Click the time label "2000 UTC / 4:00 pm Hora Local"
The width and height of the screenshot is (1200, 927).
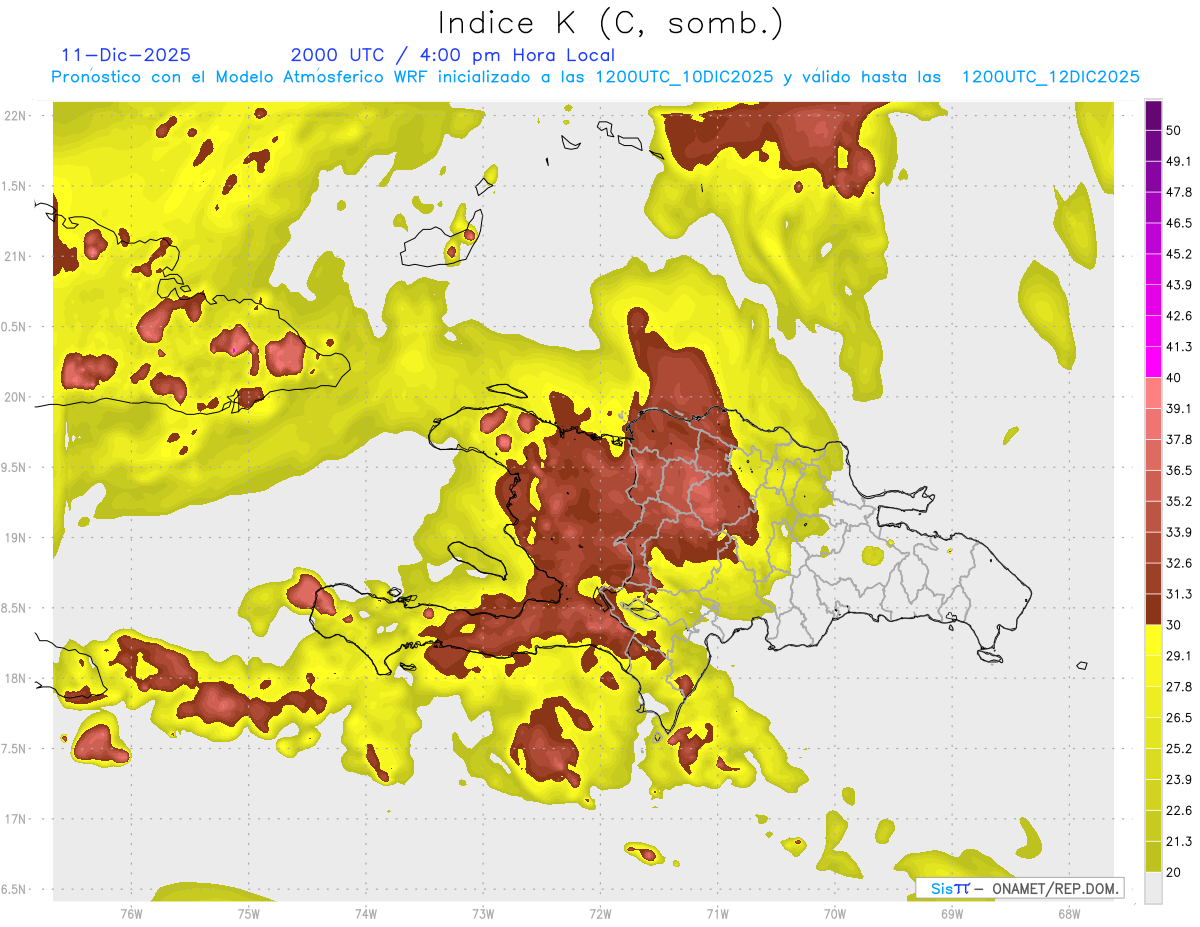tap(453, 55)
